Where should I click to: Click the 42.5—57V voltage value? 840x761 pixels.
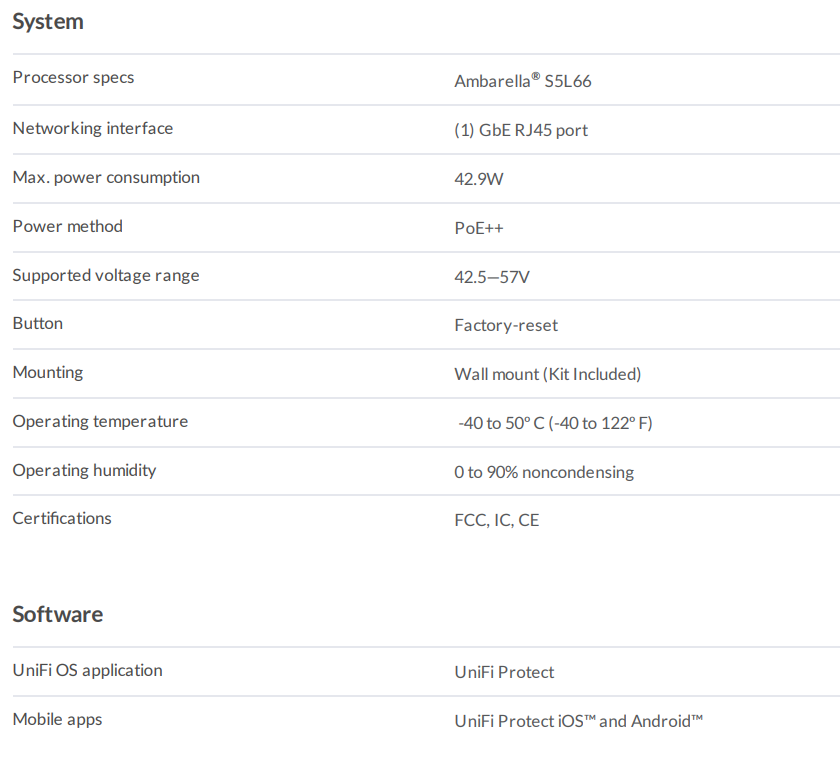click(x=492, y=277)
